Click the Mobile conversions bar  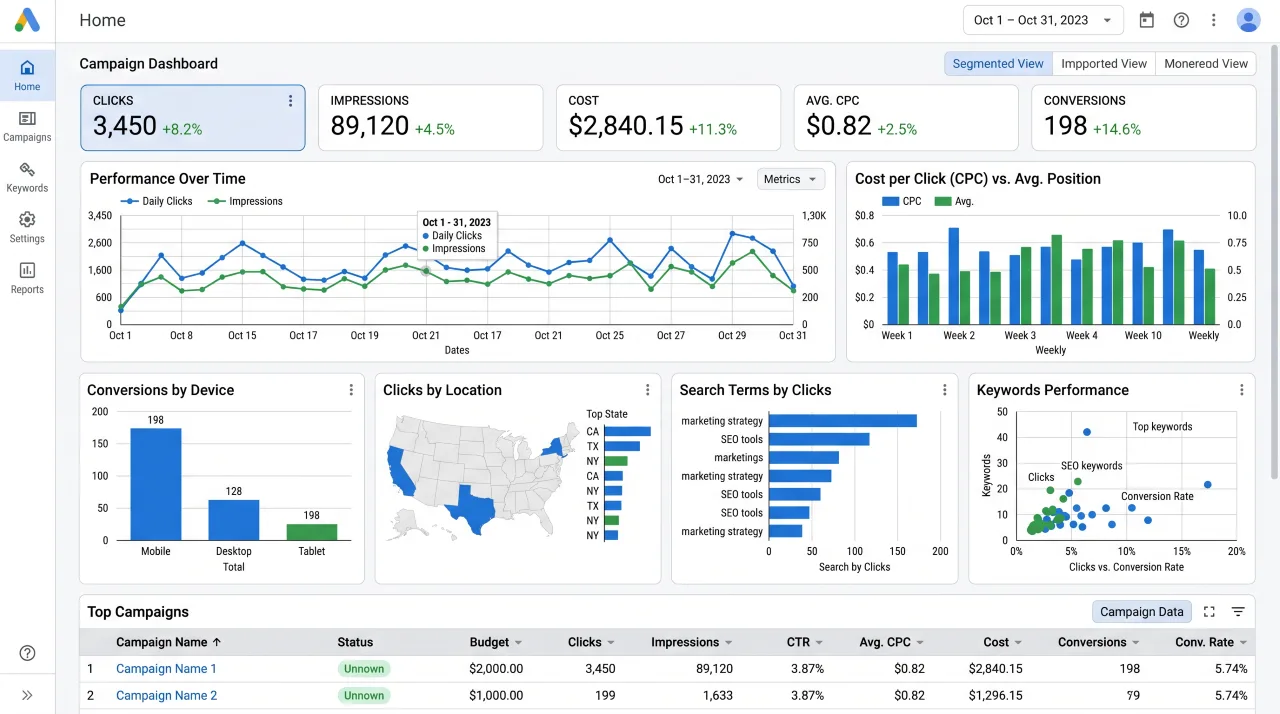tap(155, 484)
